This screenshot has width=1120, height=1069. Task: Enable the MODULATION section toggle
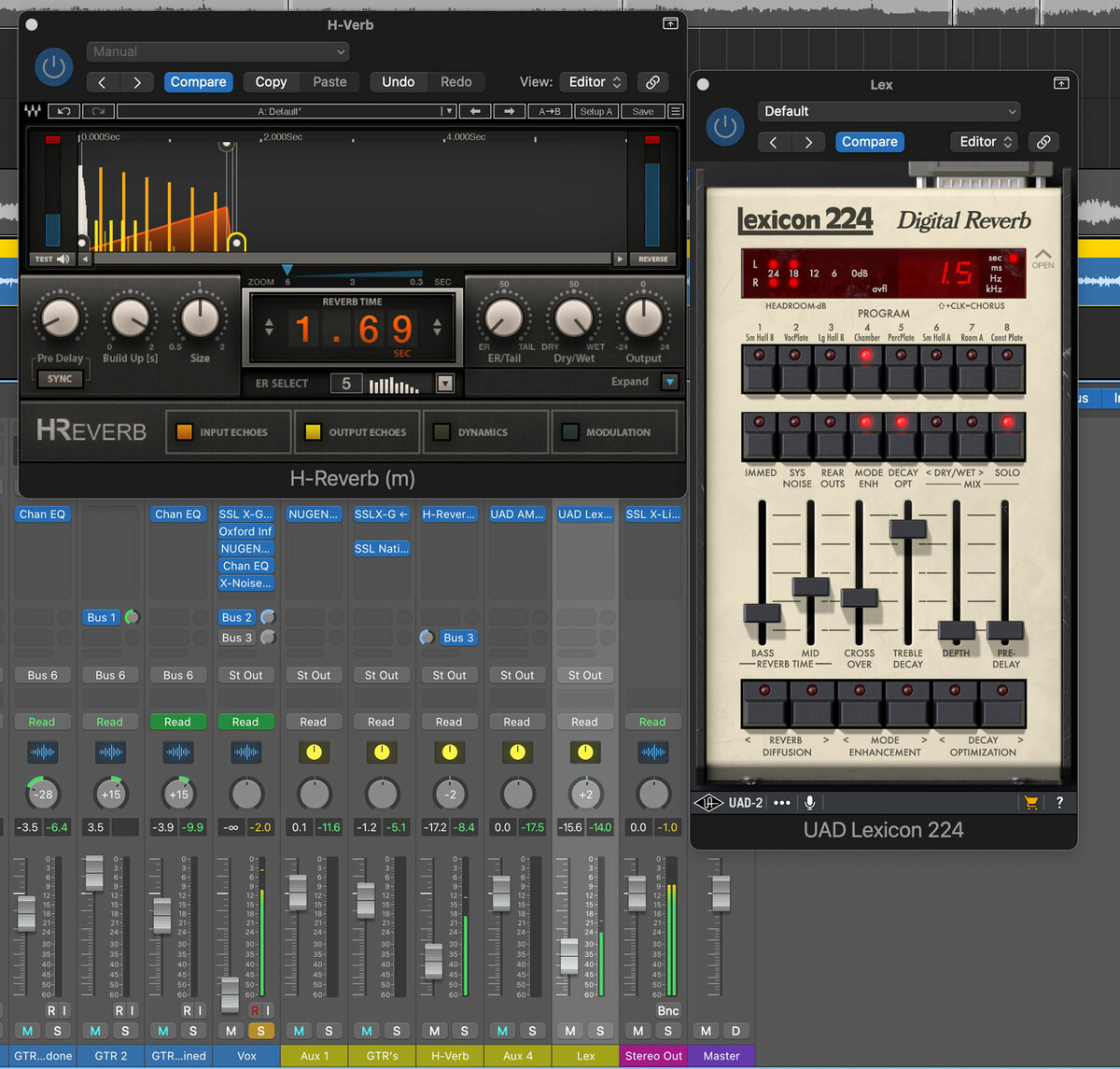pyautogui.click(x=570, y=432)
